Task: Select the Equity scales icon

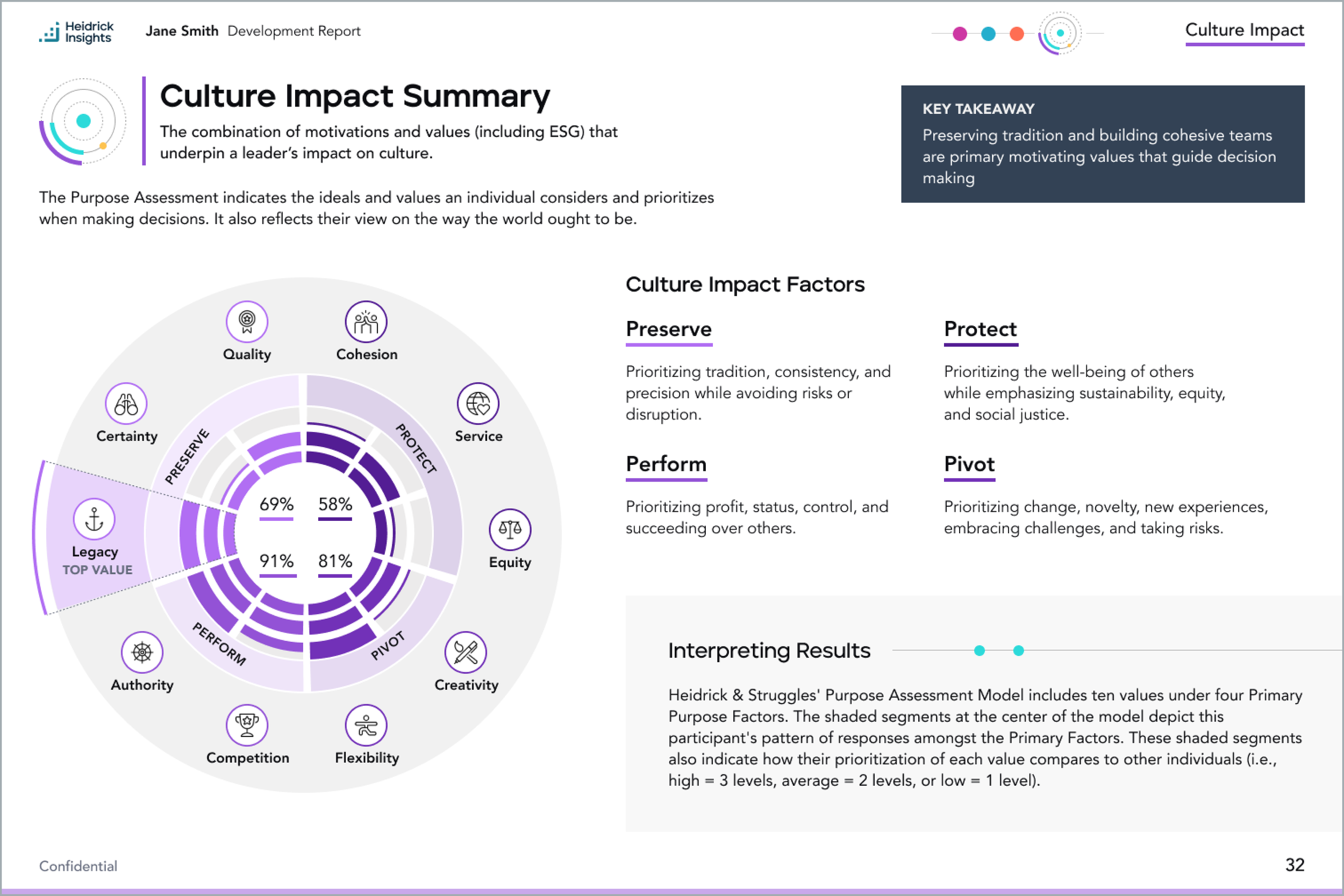Action: click(510, 529)
